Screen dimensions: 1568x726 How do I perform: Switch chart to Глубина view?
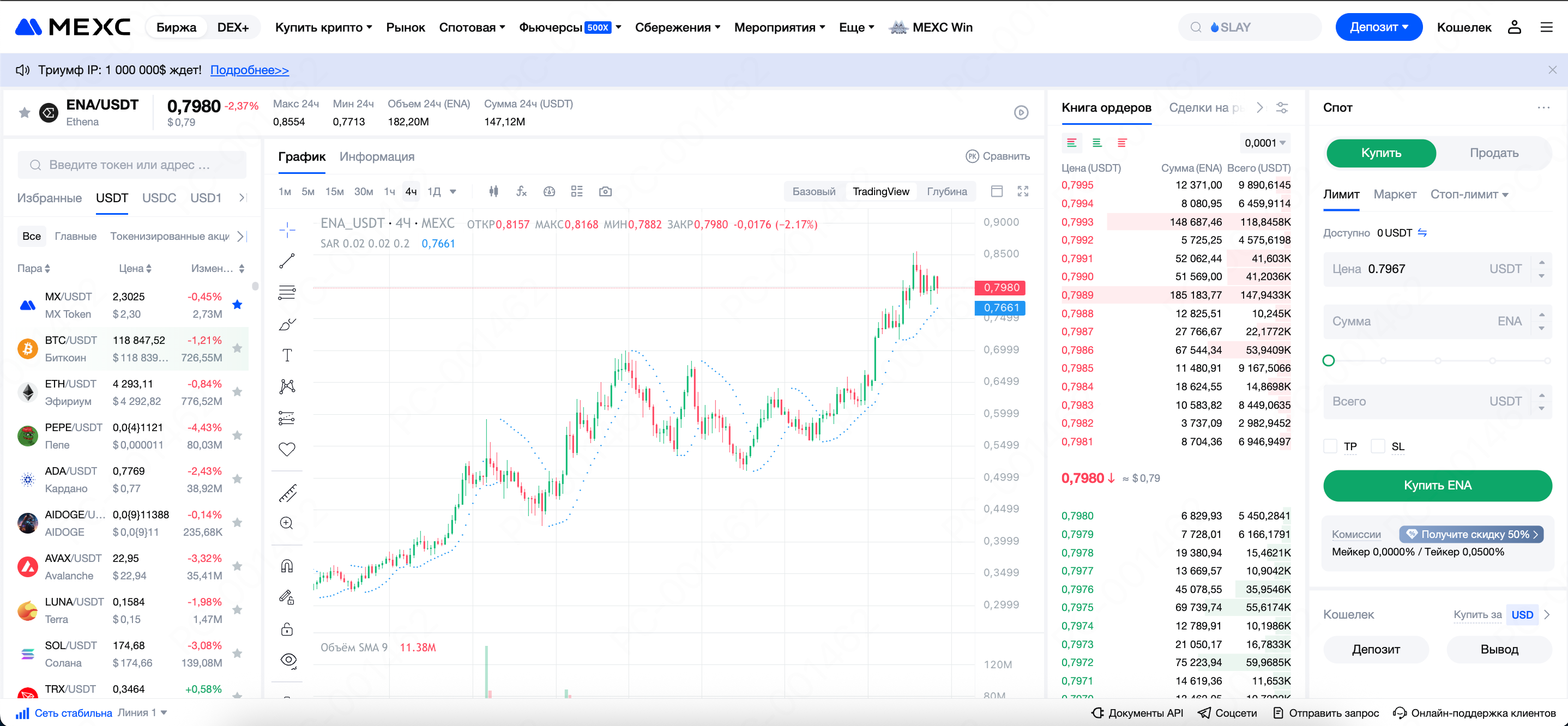click(x=946, y=192)
